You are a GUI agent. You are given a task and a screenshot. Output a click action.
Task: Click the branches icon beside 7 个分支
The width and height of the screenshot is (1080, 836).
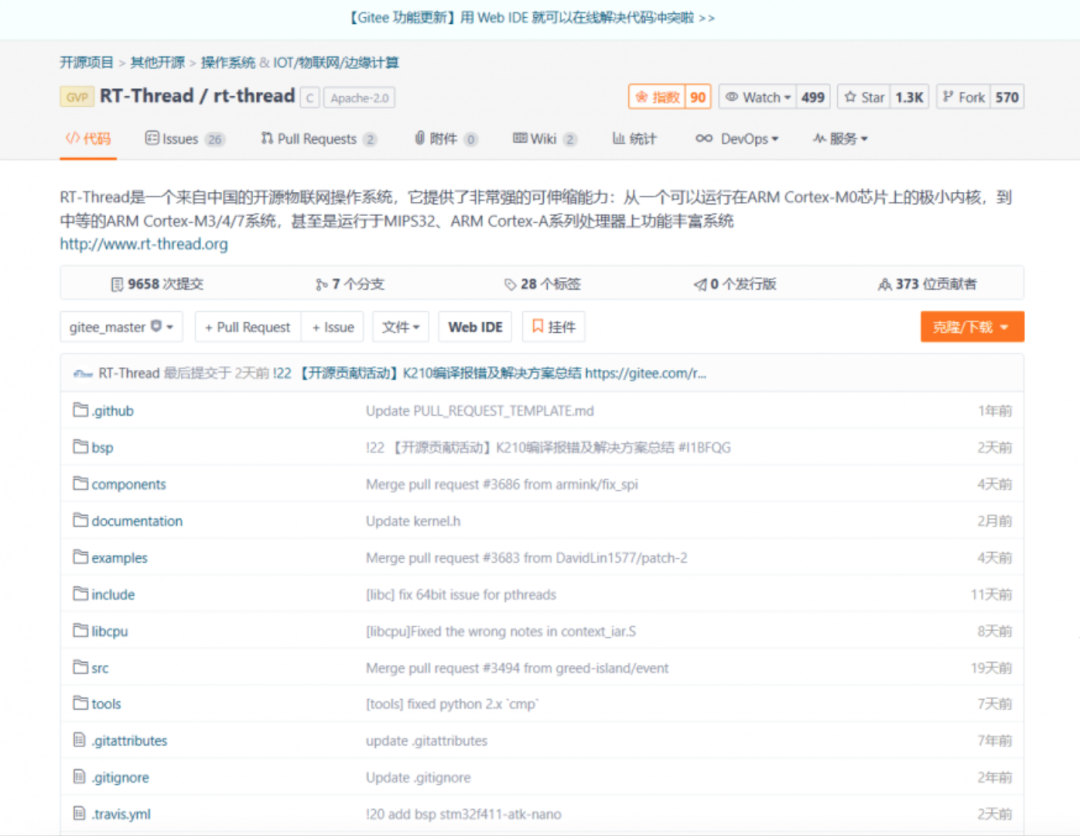pyautogui.click(x=321, y=284)
